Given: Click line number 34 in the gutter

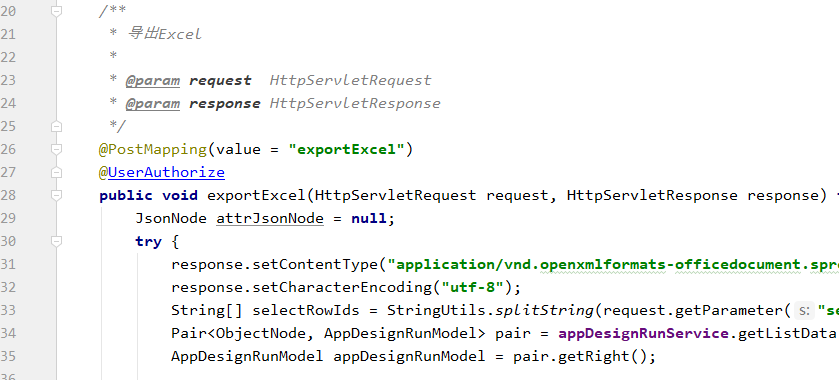Looking at the screenshot, I should [8, 333].
